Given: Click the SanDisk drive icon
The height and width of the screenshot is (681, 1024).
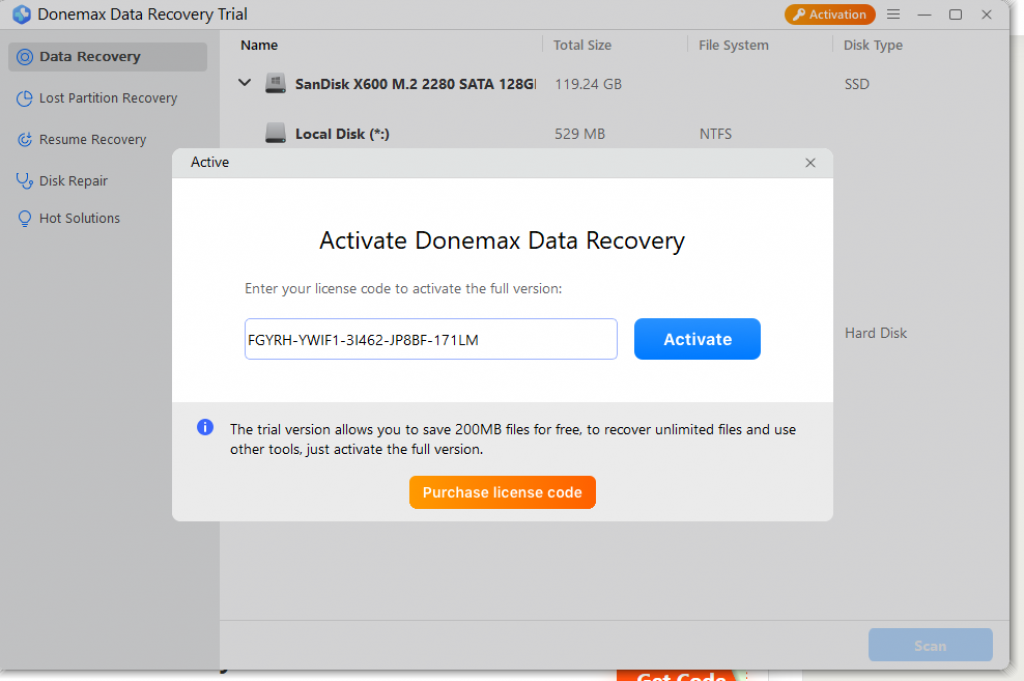Looking at the screenshot, I should (x=276, y=84).
